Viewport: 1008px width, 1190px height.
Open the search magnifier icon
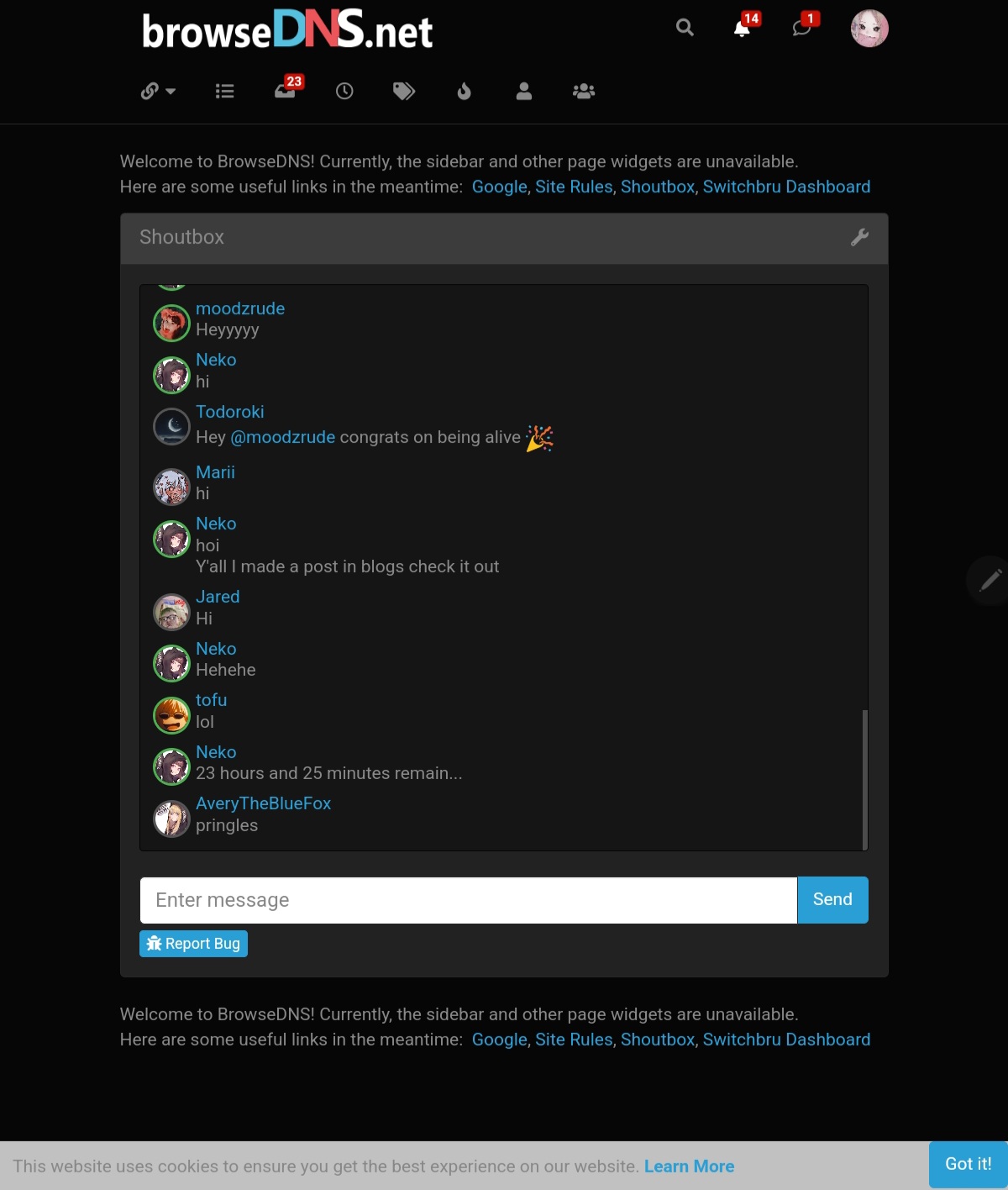(685, 28)
